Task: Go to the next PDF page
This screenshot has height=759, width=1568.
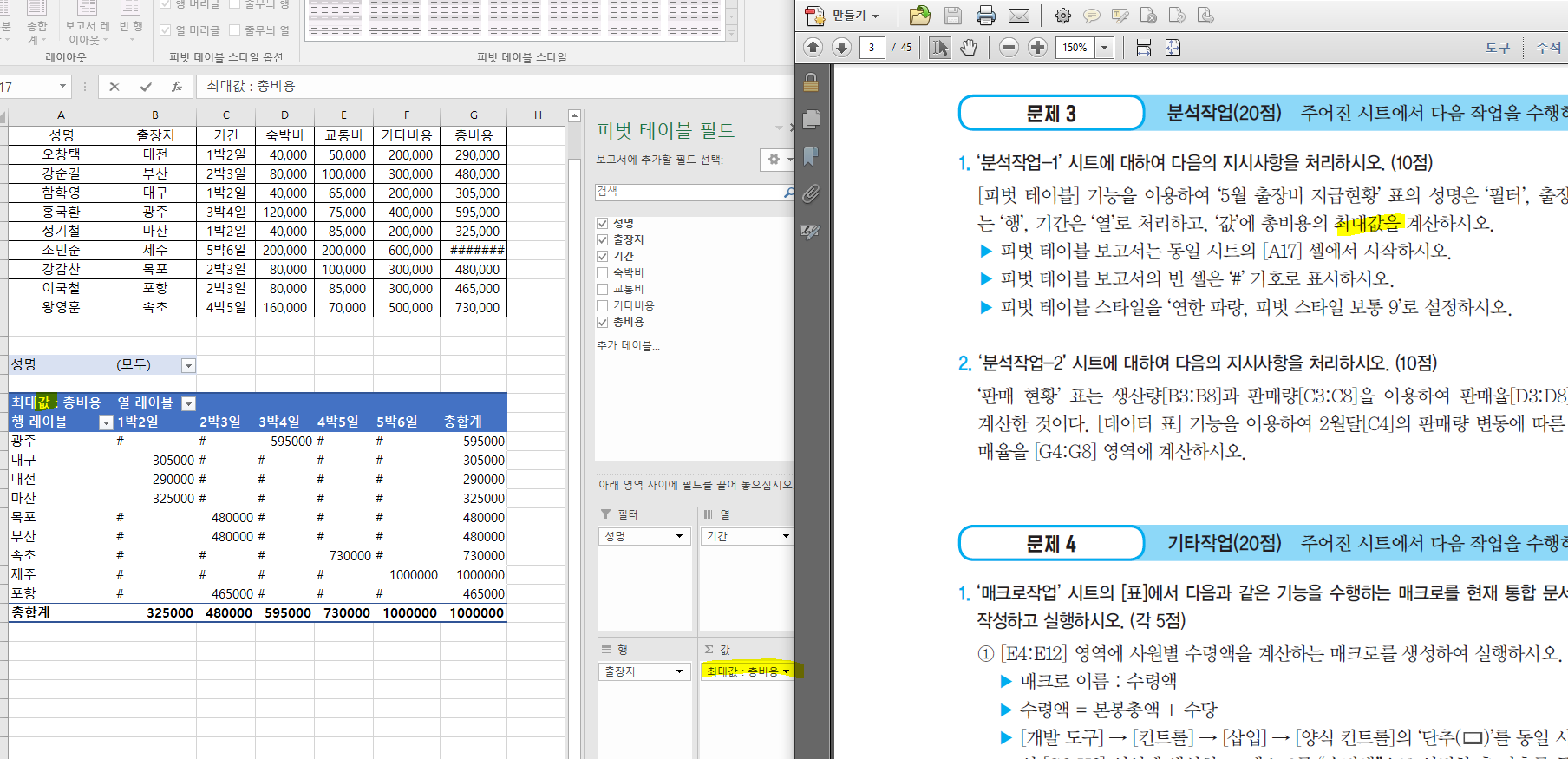Action: click(x=841, y=48)
